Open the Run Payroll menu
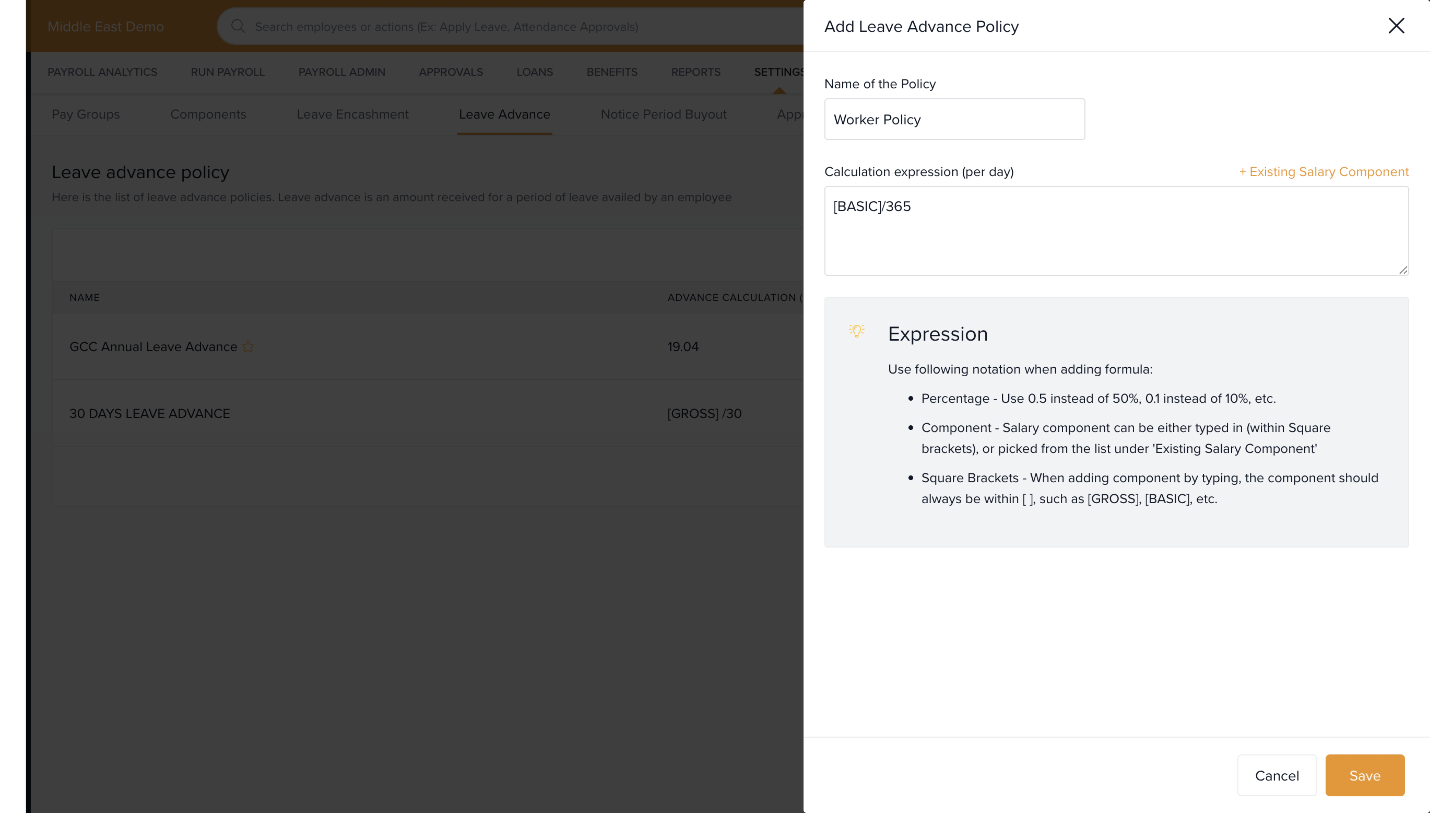The width and height of the screenshot is (1456, 819). [x=227, y=72]
